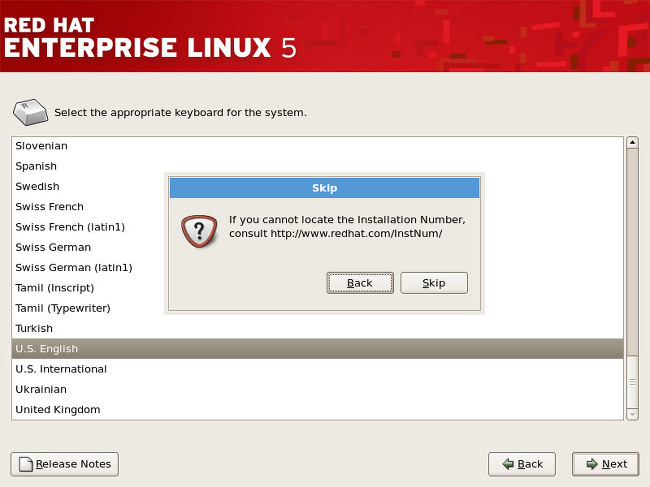Click the Next button at bottom right

[606, 464]
